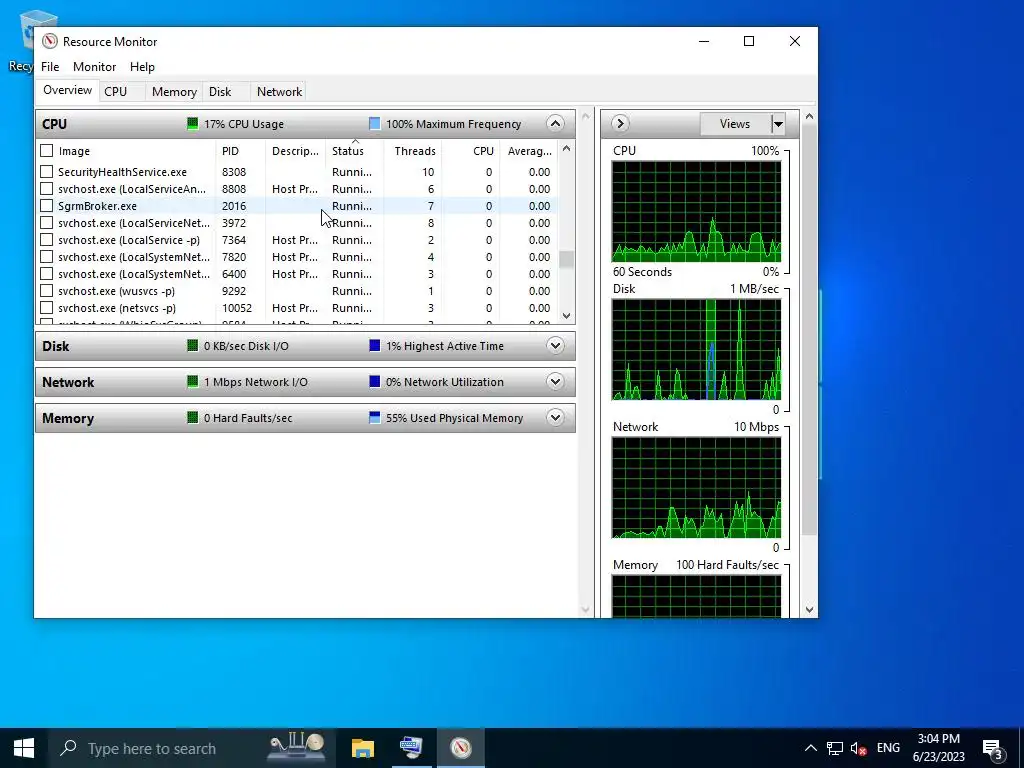The width and height of the screenshot is (1024, 768).
Task: Click the Resource Monitor taskbar icon
Action: click(x=460, y=748)
